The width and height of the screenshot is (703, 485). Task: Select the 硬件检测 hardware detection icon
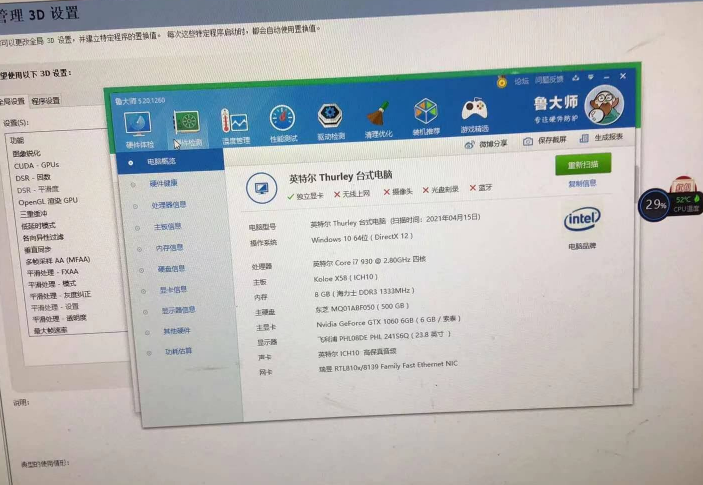(187, 121)
